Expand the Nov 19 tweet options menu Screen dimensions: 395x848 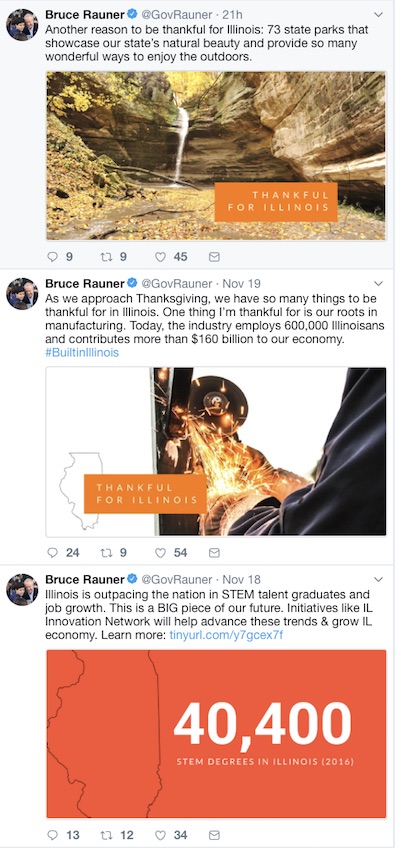tap(378, 284)
